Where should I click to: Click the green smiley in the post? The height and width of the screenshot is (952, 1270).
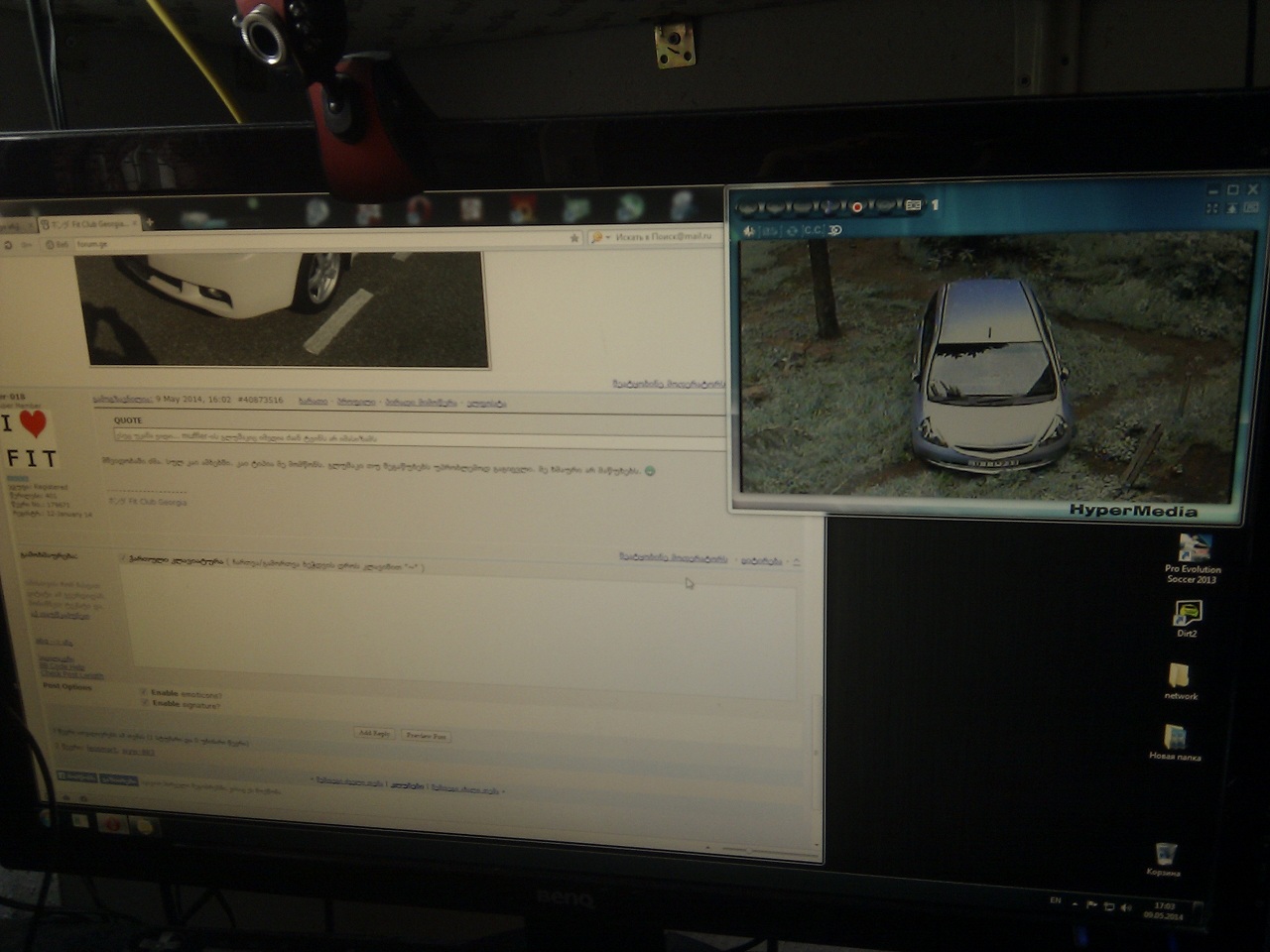[x=650, y=471]
